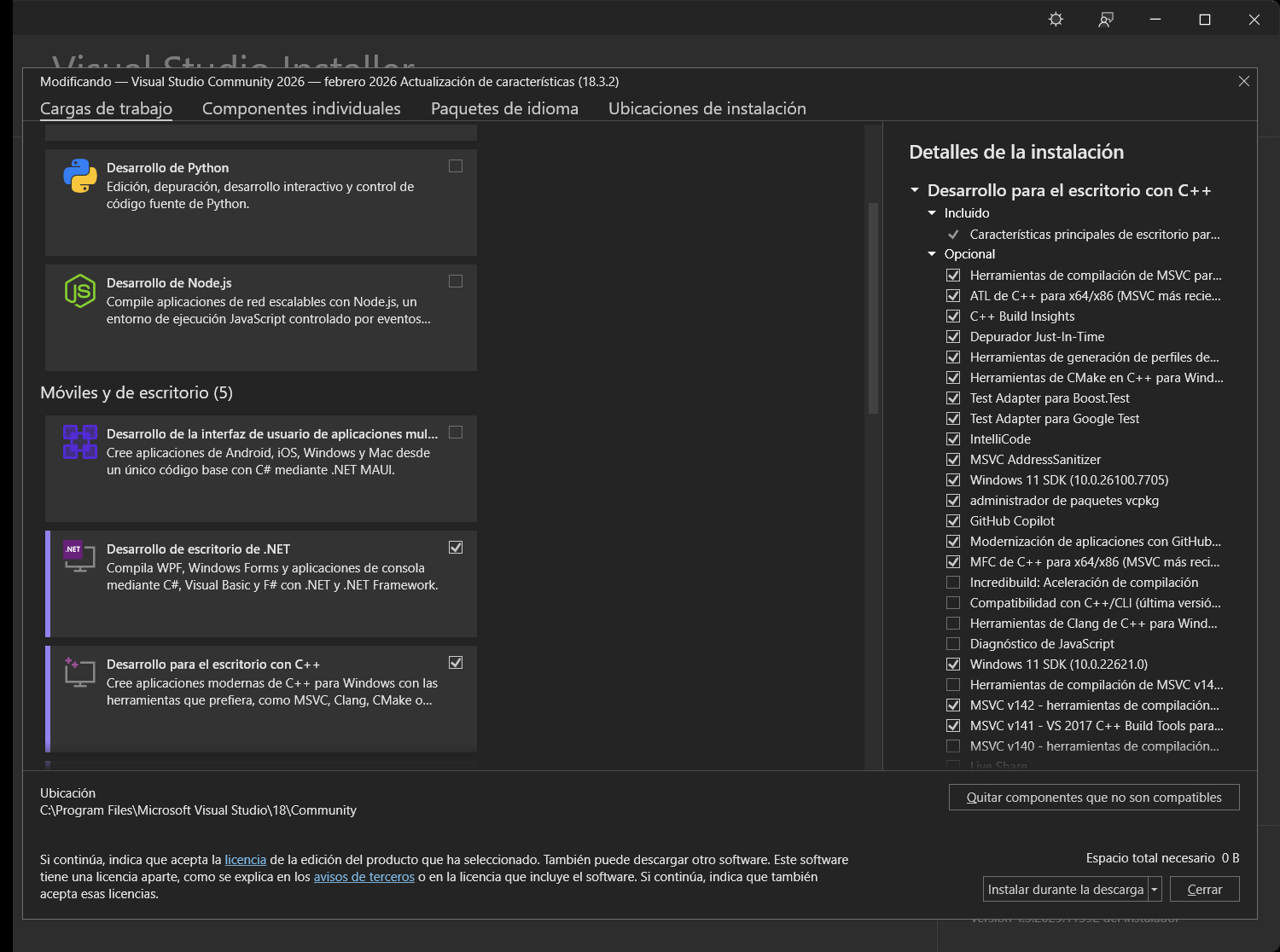Viewport: 1280px width, 952px height.
Task: Uncheck Depurador Just-In-Time component
Action: coord(953,337)
